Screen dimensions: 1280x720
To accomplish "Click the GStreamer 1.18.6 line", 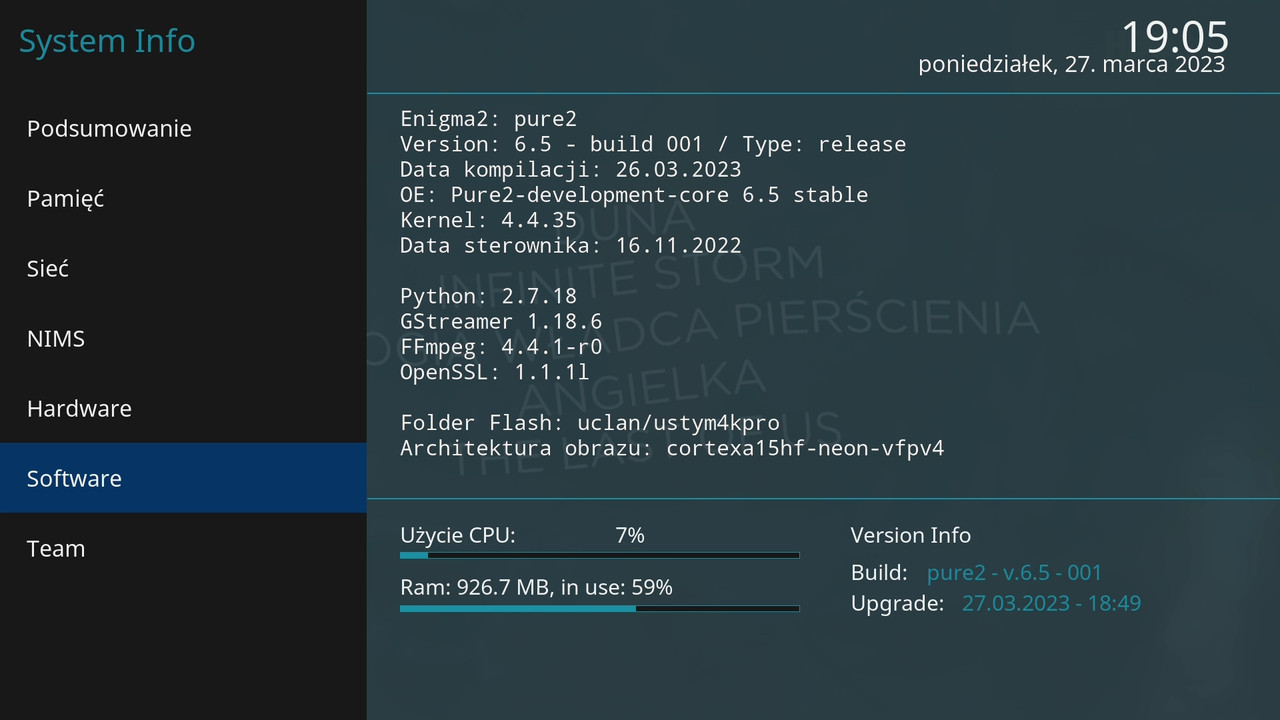I will pyautogui.click(x=501, y=322).
